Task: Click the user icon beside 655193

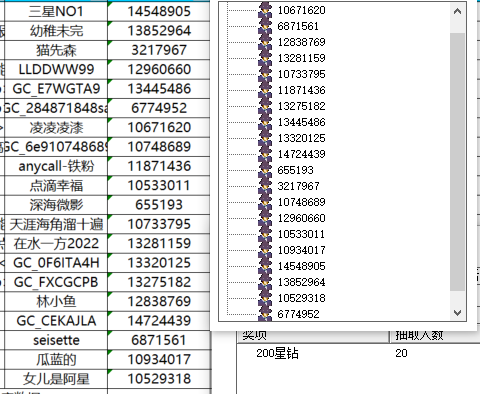Action: click(265, 170)
